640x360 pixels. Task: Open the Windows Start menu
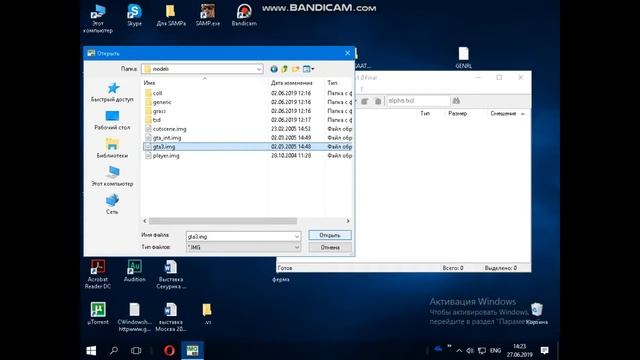pos(91,350)
